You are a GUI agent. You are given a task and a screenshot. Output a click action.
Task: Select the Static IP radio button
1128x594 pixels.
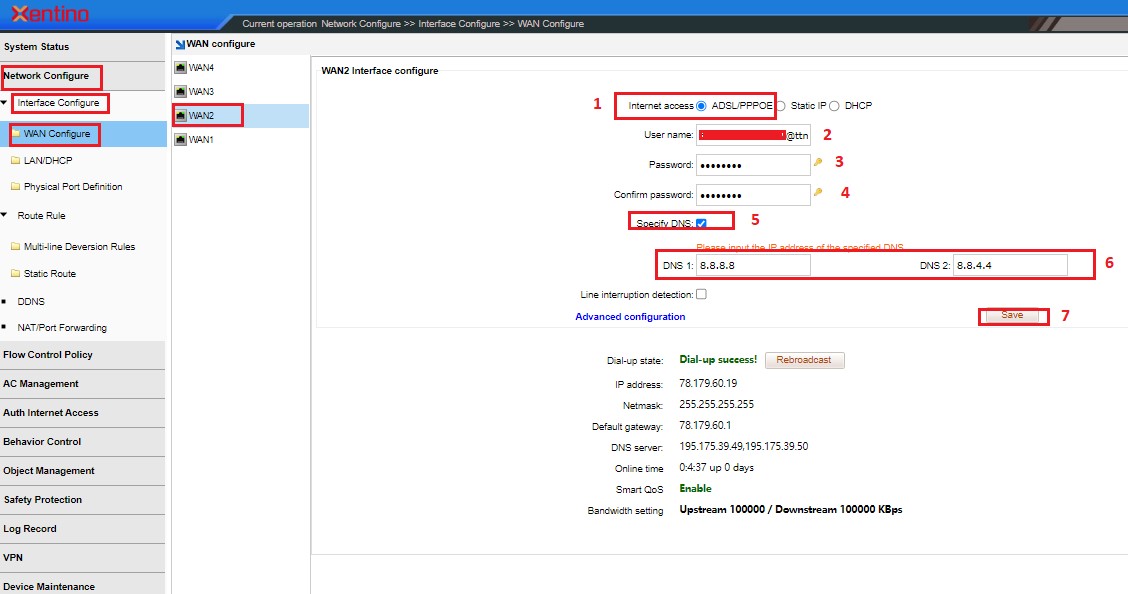781,106
